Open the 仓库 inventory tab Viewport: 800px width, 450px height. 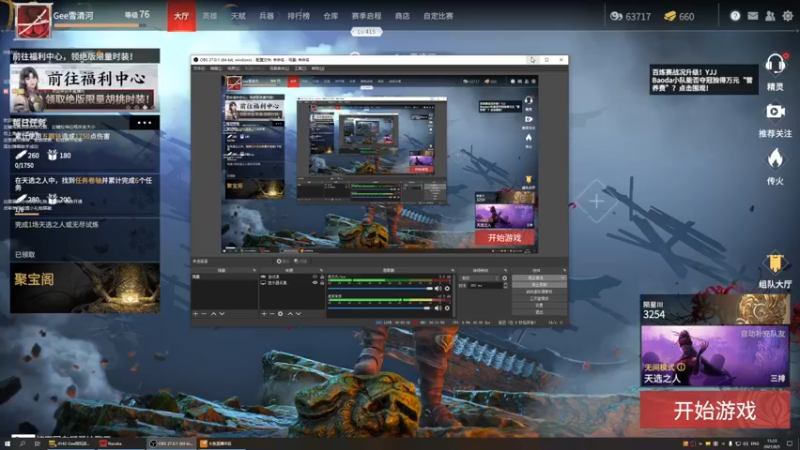point(331,16)
